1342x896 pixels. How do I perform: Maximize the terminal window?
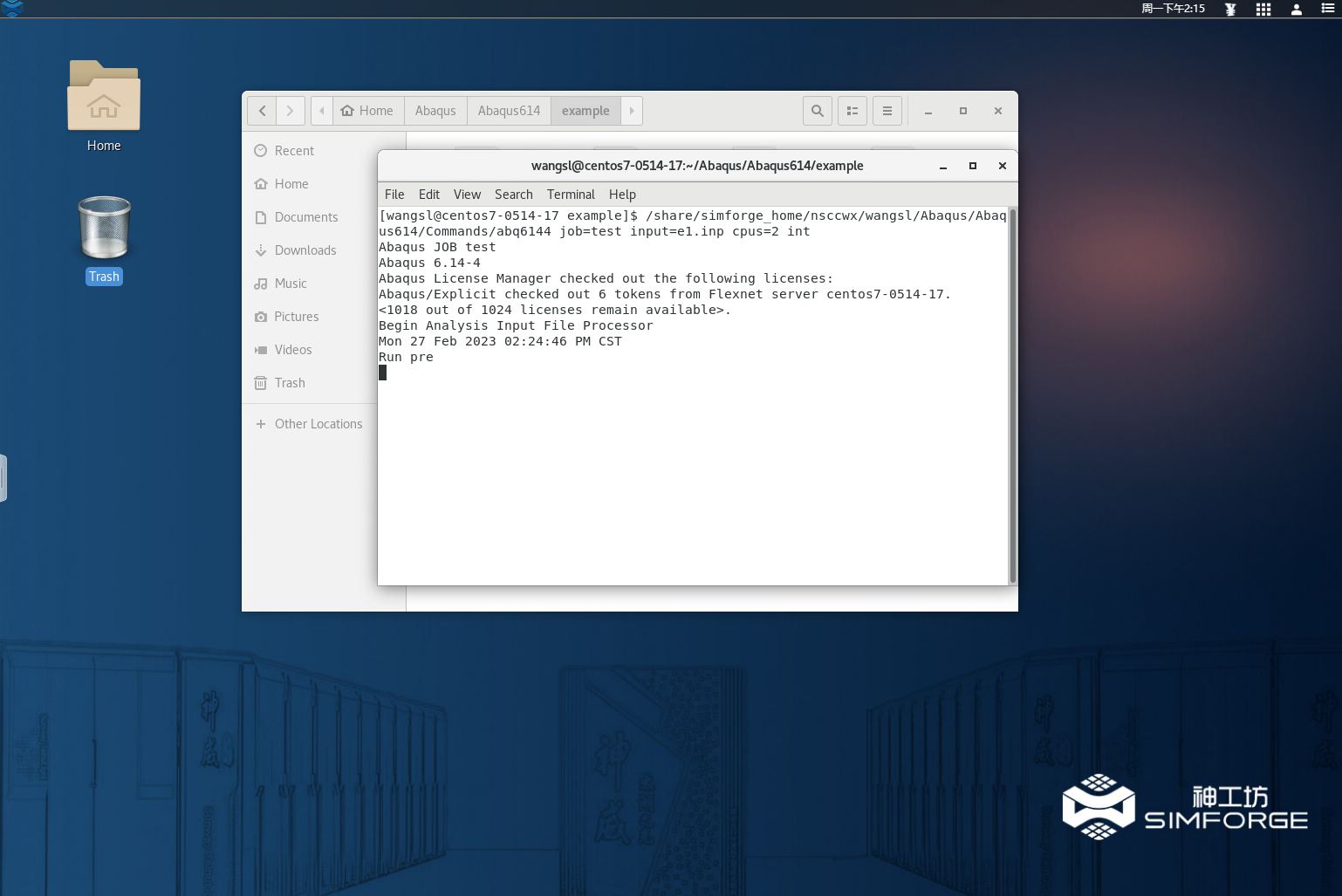[973, 166]
